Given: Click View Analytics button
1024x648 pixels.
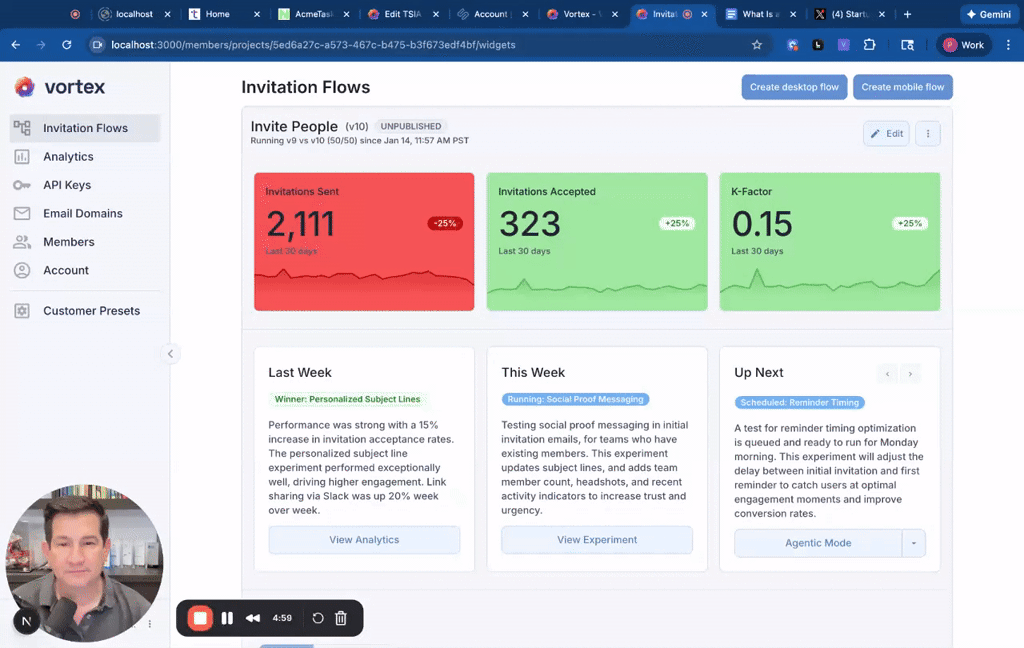Looking at the screenshot, I should click(x=364, y=540).
